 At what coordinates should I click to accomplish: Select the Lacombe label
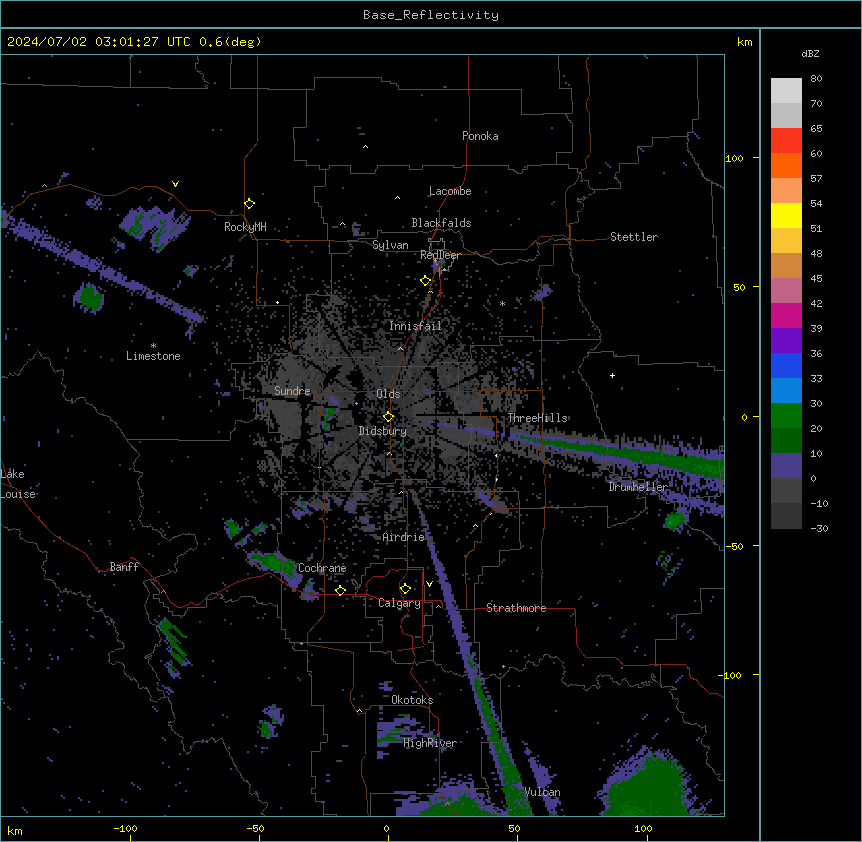[x=450, y=191]
